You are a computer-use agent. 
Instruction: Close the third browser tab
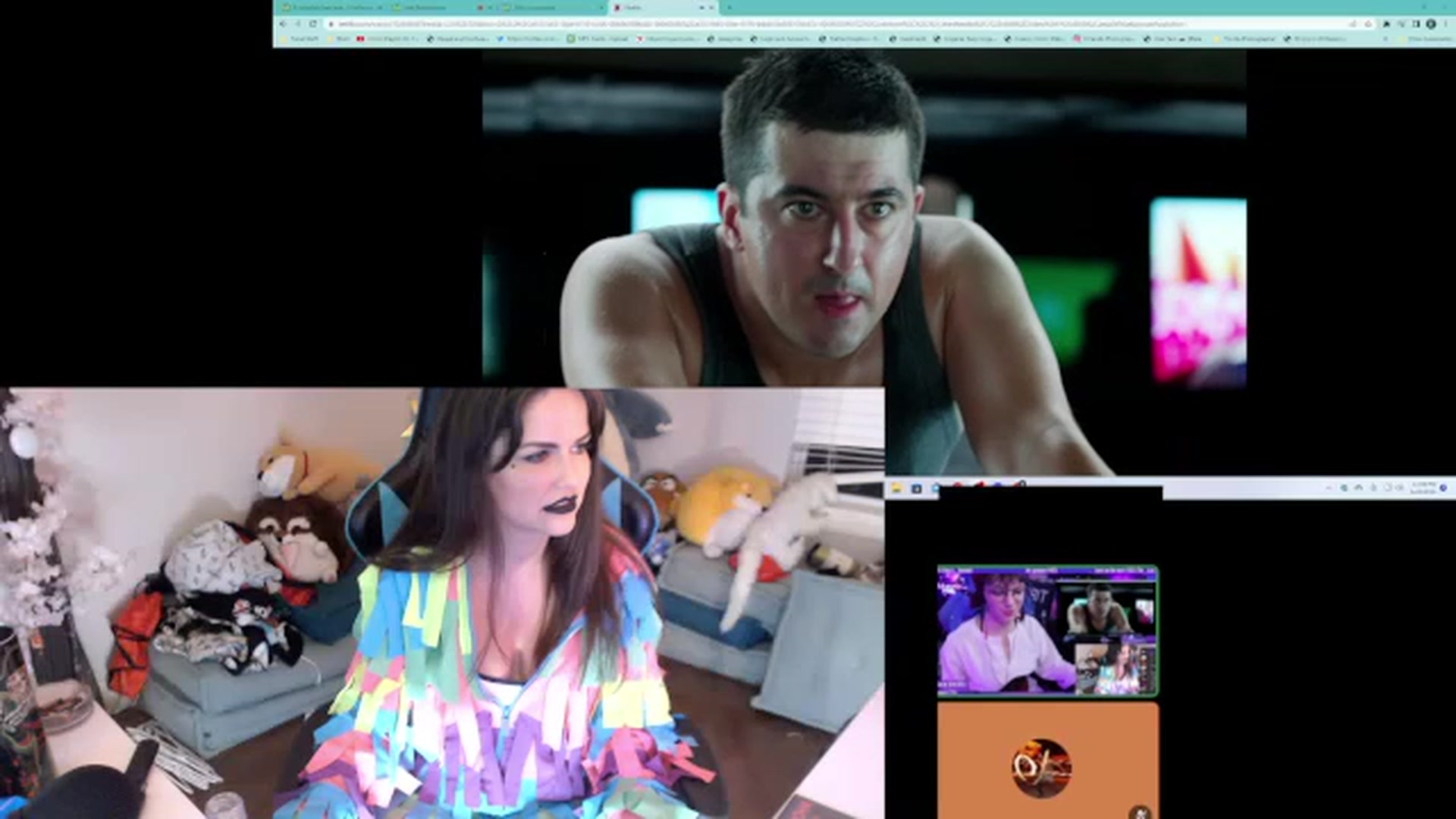601,8
